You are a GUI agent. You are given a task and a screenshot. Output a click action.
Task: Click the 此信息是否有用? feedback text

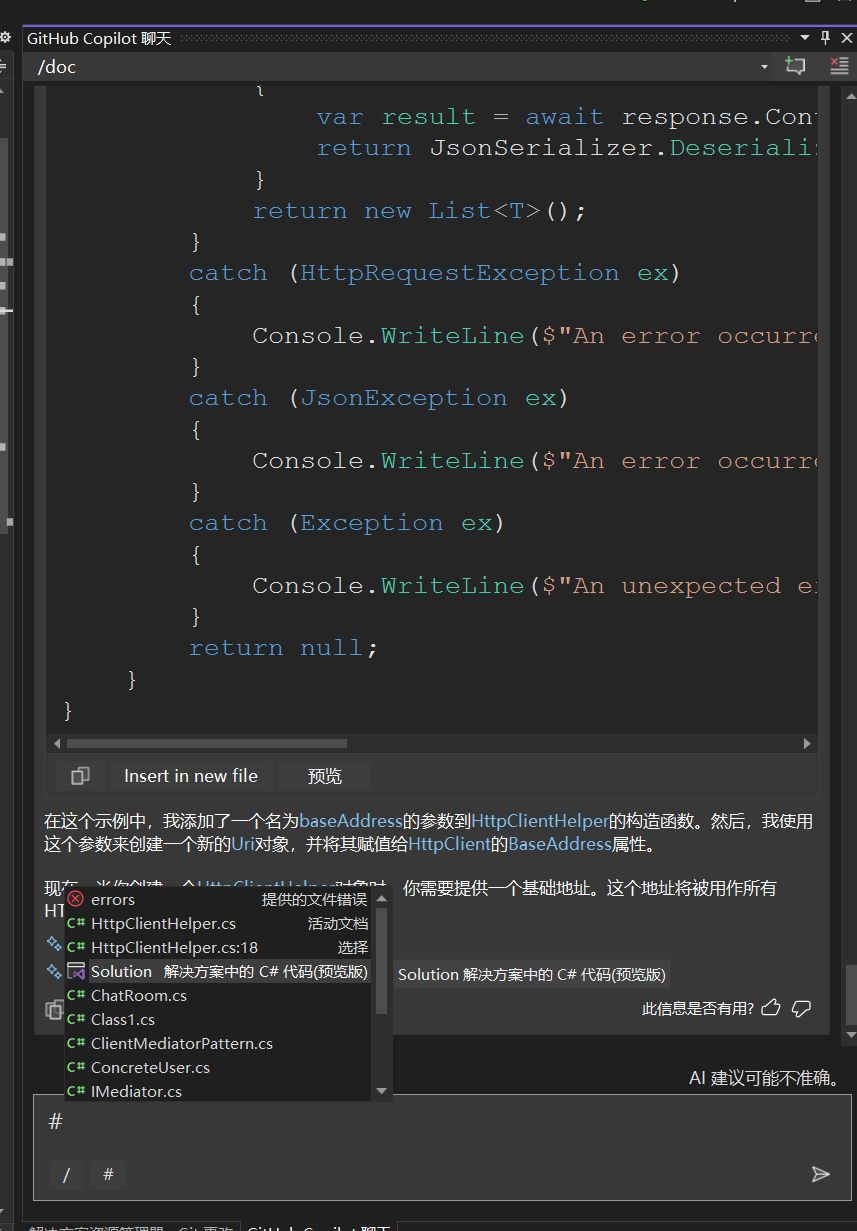698,1009
